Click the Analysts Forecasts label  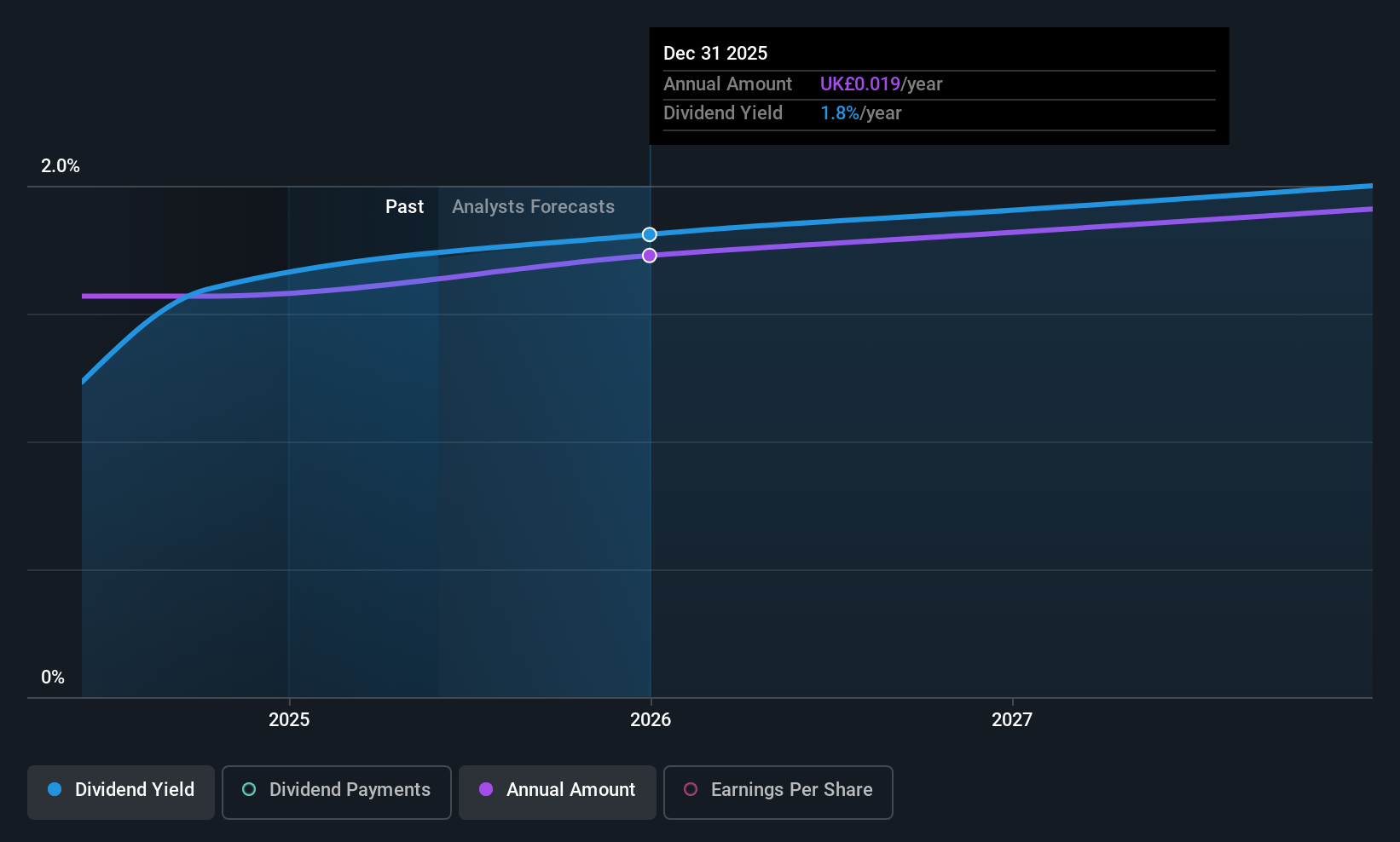(x=533, y=206)
